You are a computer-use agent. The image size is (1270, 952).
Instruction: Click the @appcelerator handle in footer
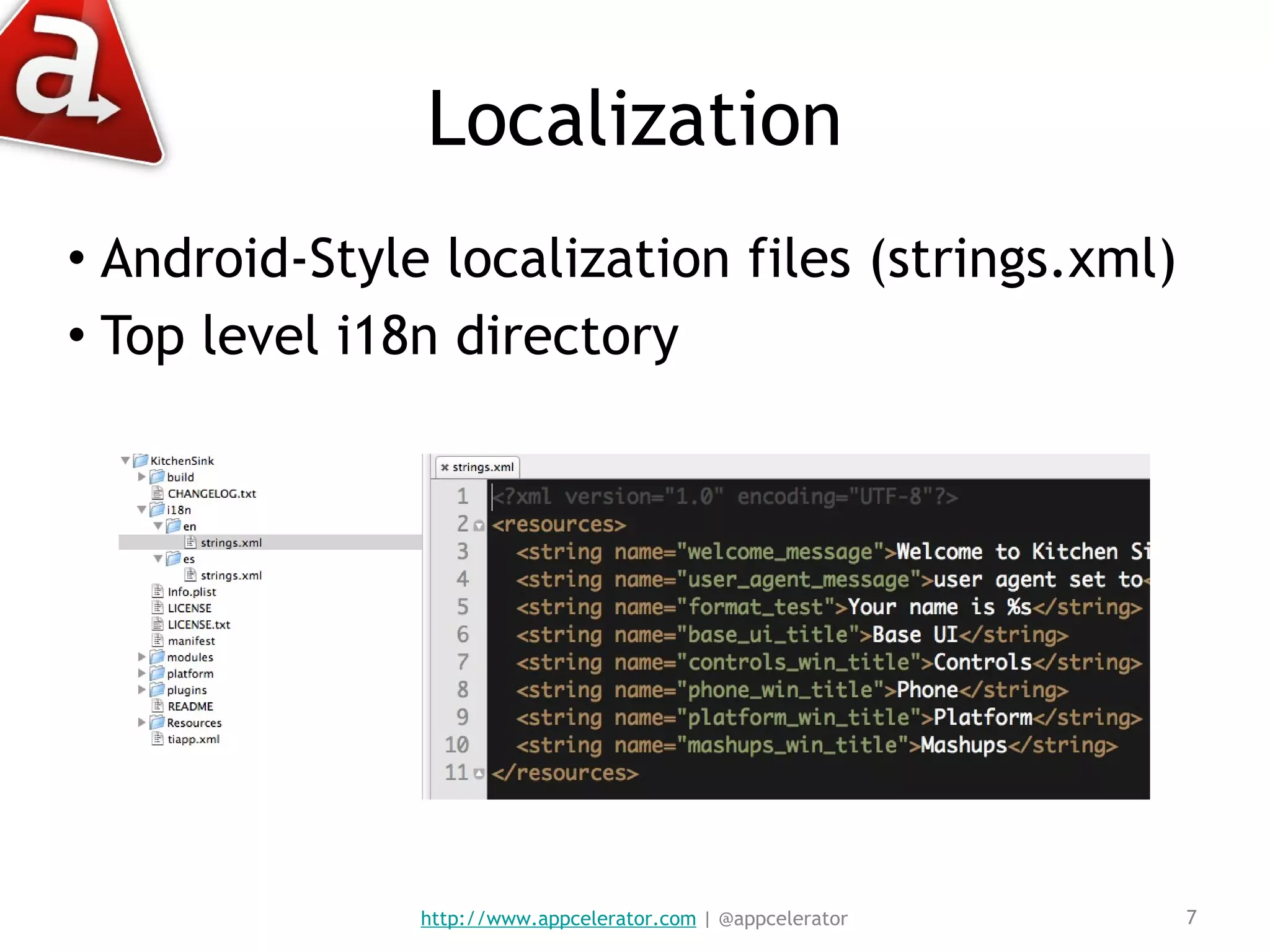tap(783, 919)
